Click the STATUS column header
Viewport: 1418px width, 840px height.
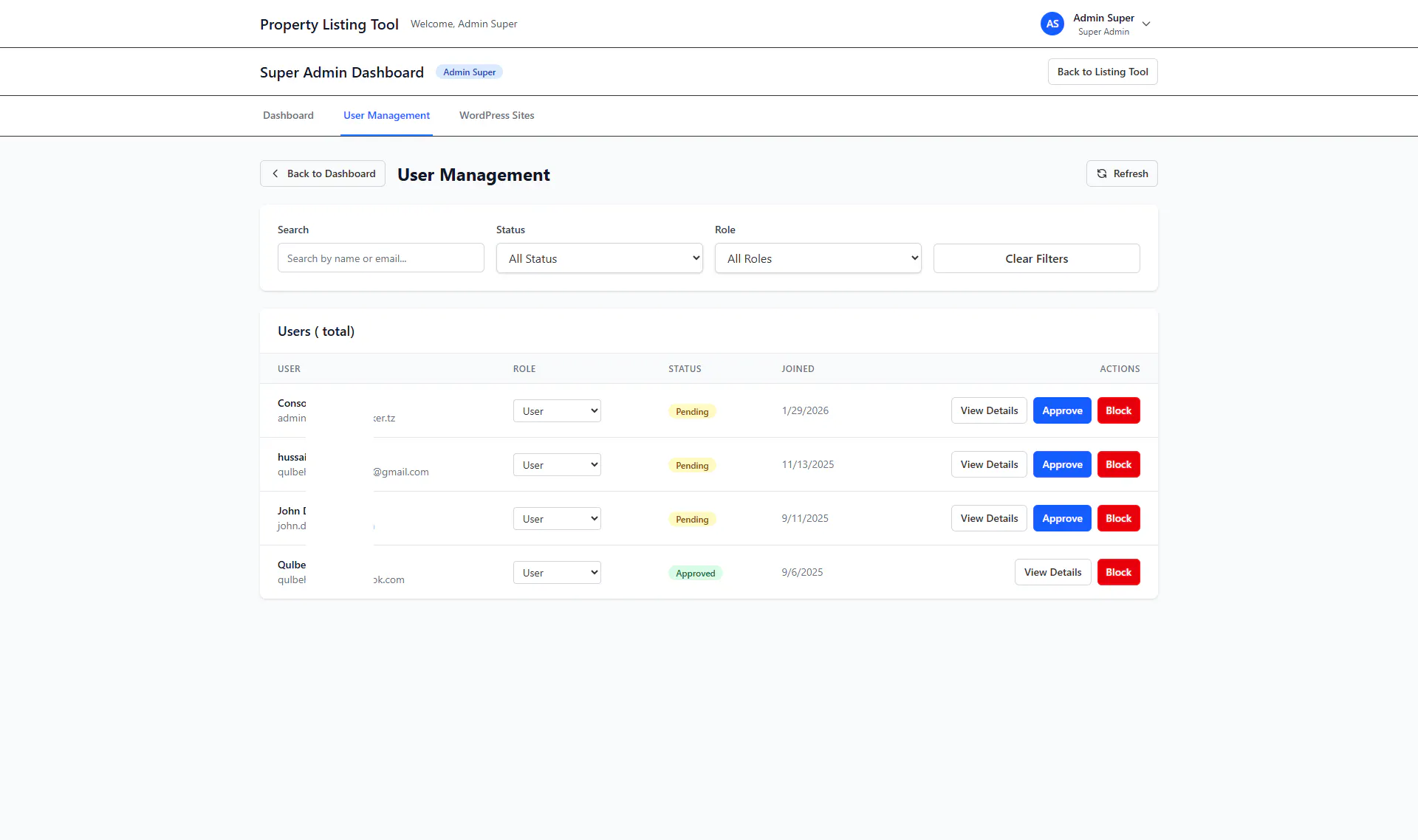click(685, 368)
